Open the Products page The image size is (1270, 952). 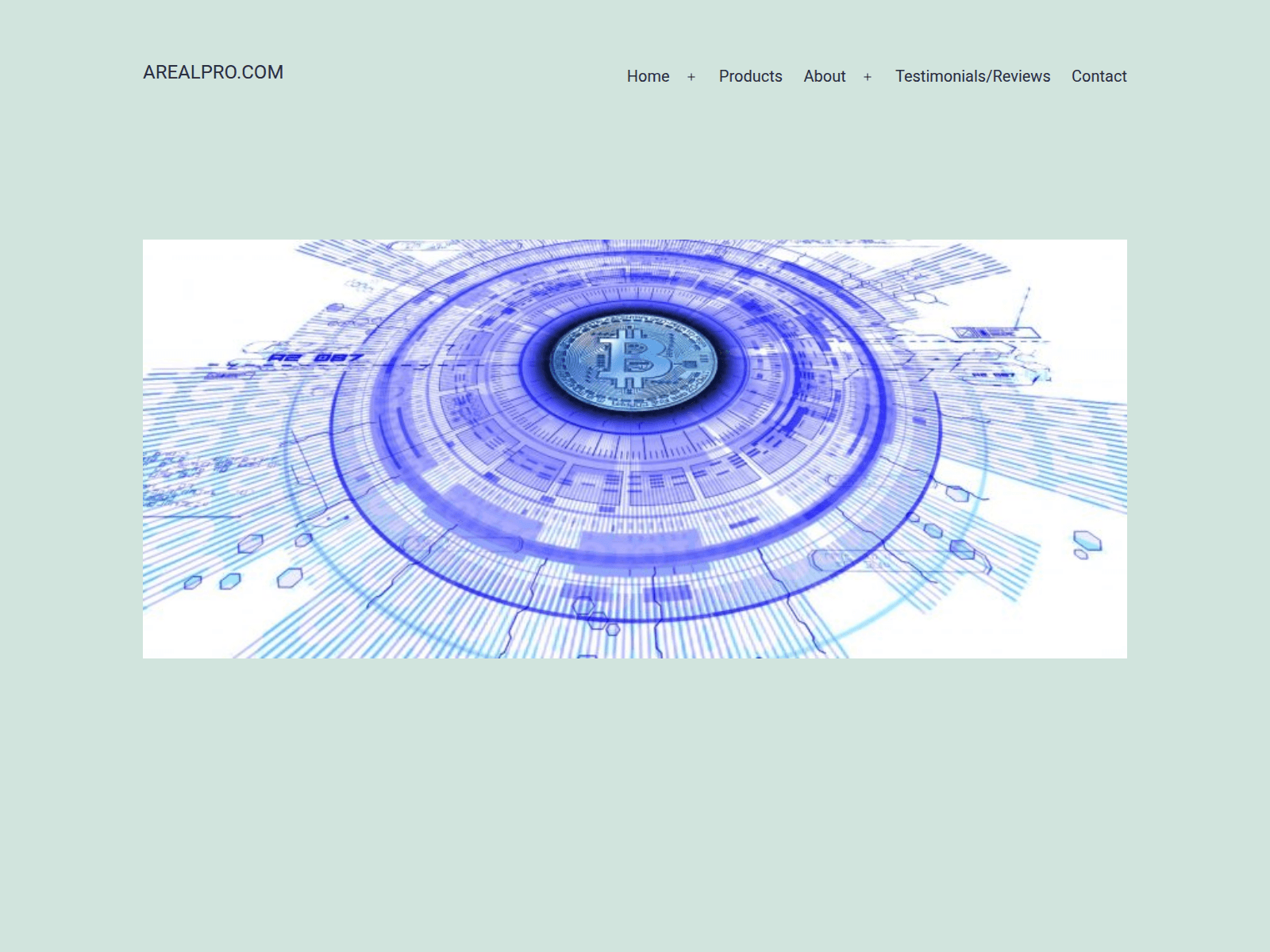coord(750,76)
